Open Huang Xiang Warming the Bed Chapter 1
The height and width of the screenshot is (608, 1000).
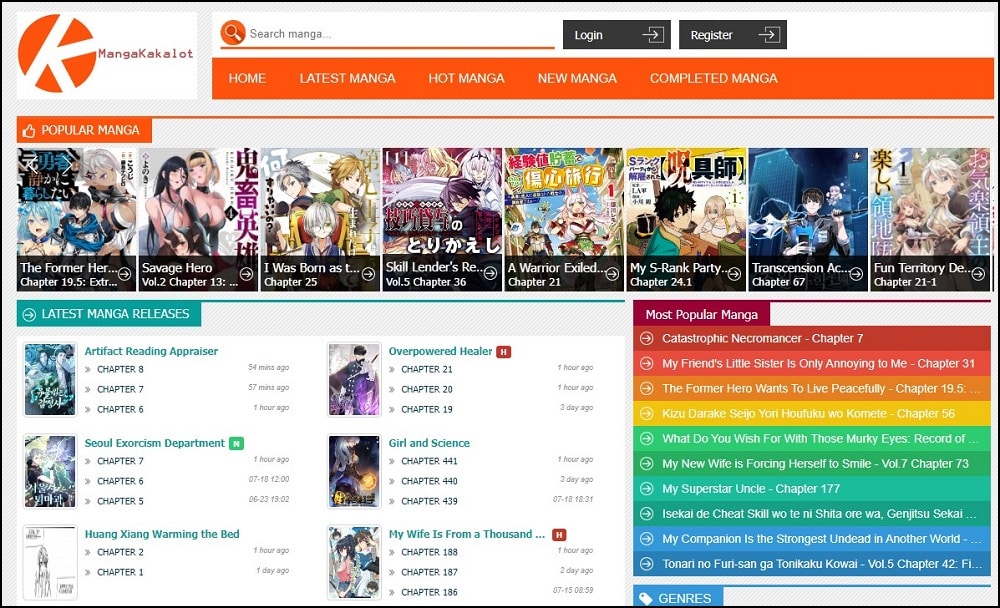(120, 572)
